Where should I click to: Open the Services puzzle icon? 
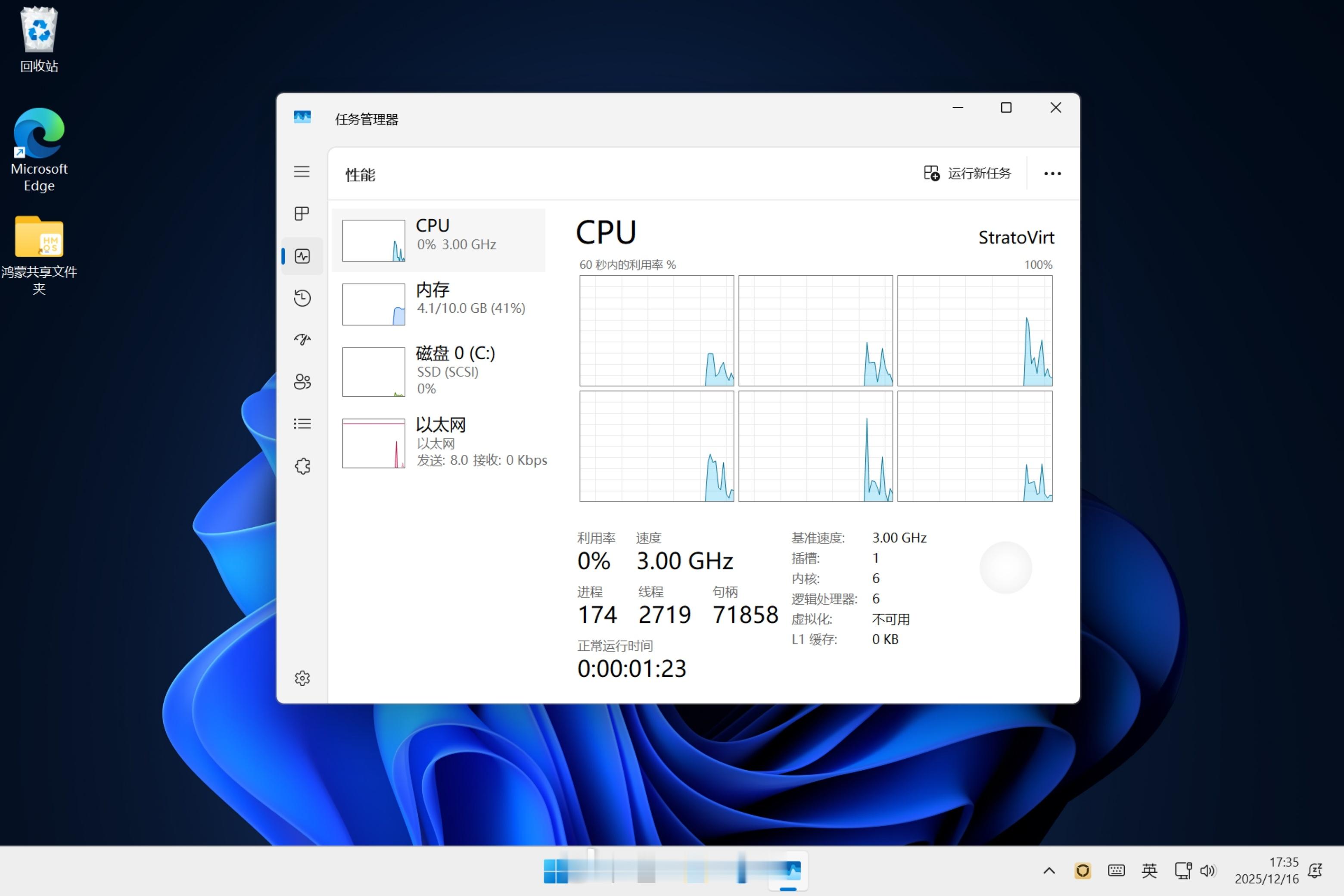point(302,466)
